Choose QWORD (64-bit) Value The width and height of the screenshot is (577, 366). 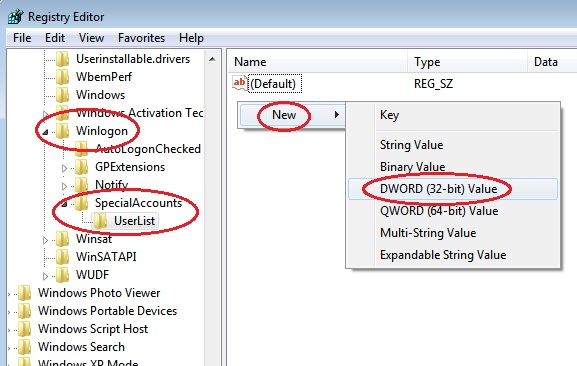453,211
